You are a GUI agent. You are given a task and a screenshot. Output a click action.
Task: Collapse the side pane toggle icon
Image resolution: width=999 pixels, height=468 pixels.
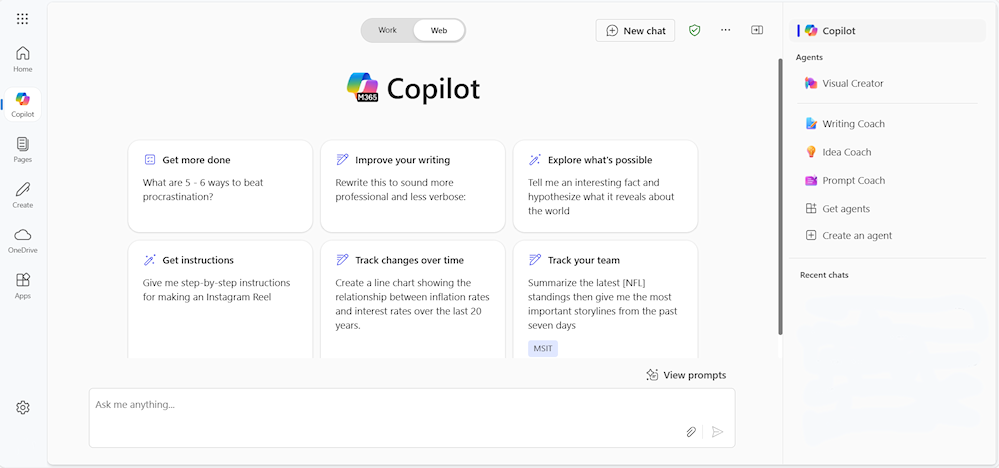[757, 30]
